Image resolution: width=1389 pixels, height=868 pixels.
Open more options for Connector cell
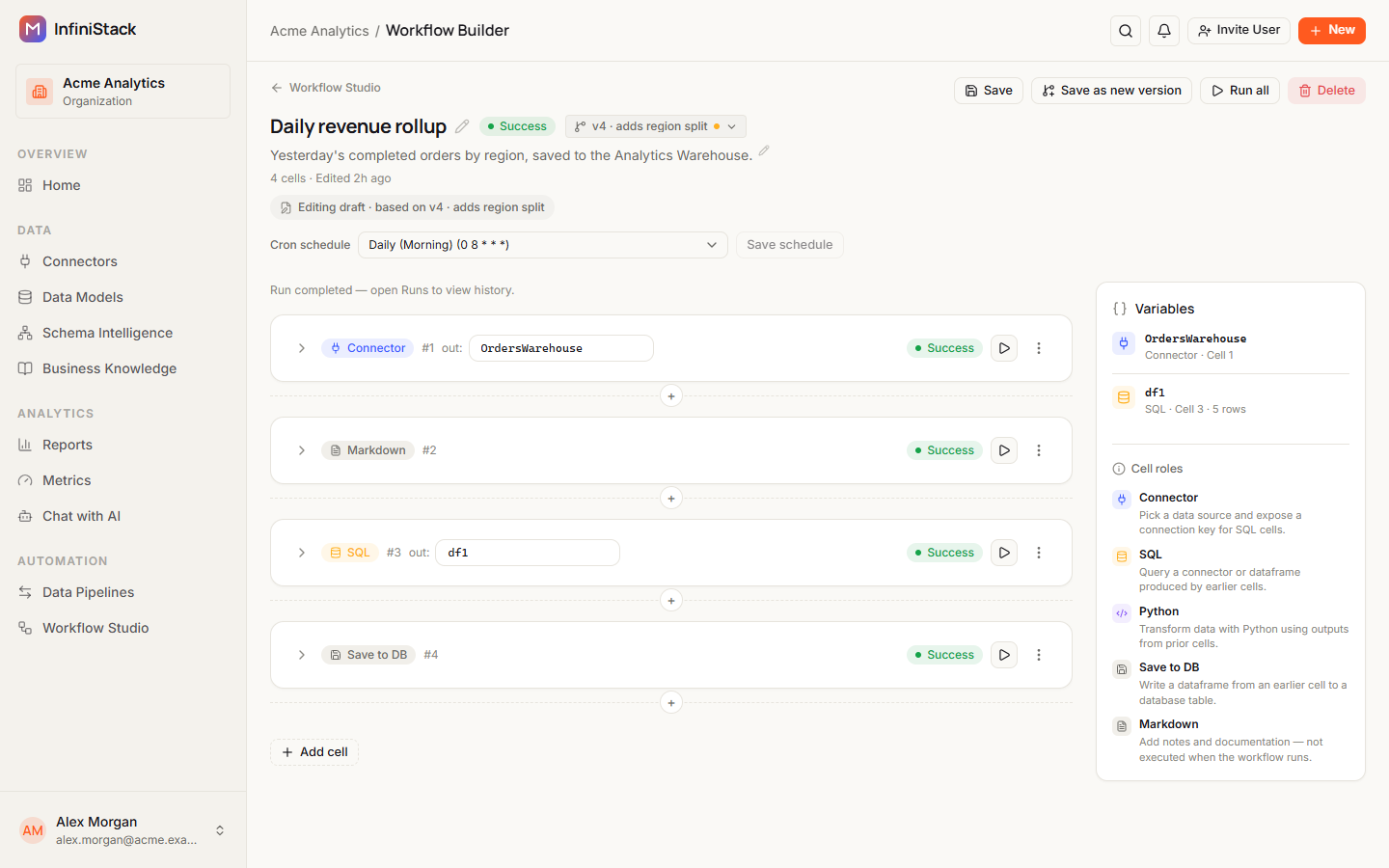(x=1039, y=348)
